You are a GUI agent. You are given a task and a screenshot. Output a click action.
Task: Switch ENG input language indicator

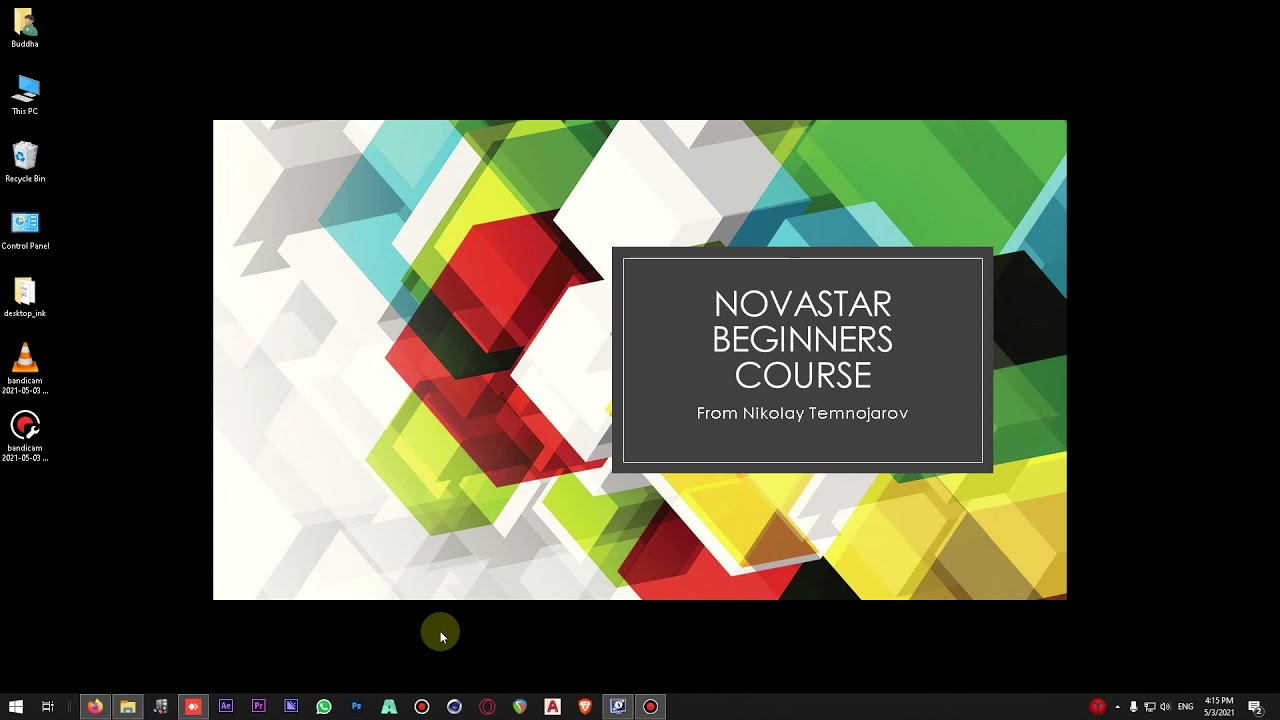(1186, 707)
